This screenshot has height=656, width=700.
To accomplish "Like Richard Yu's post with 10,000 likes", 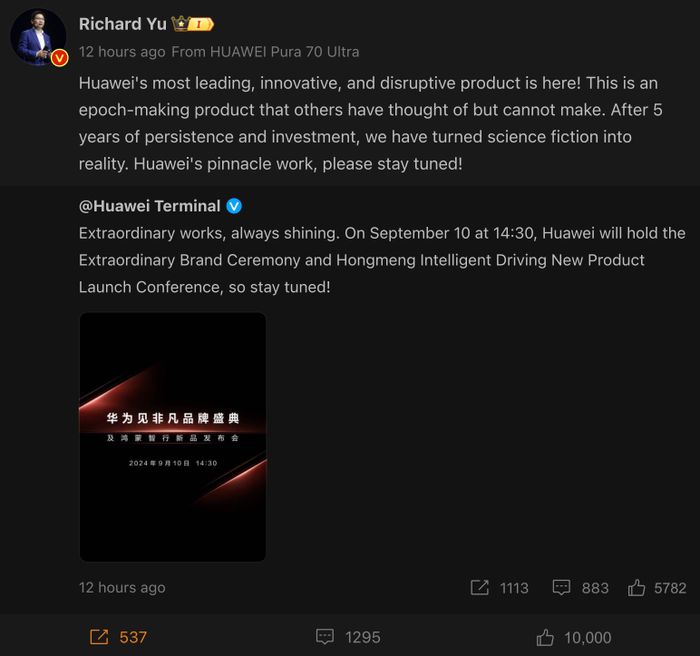I will click(545, 637).
